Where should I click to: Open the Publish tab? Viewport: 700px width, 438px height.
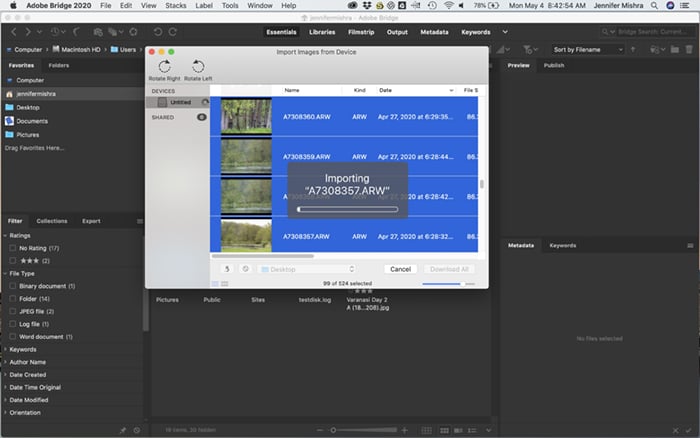pos(554,65)
